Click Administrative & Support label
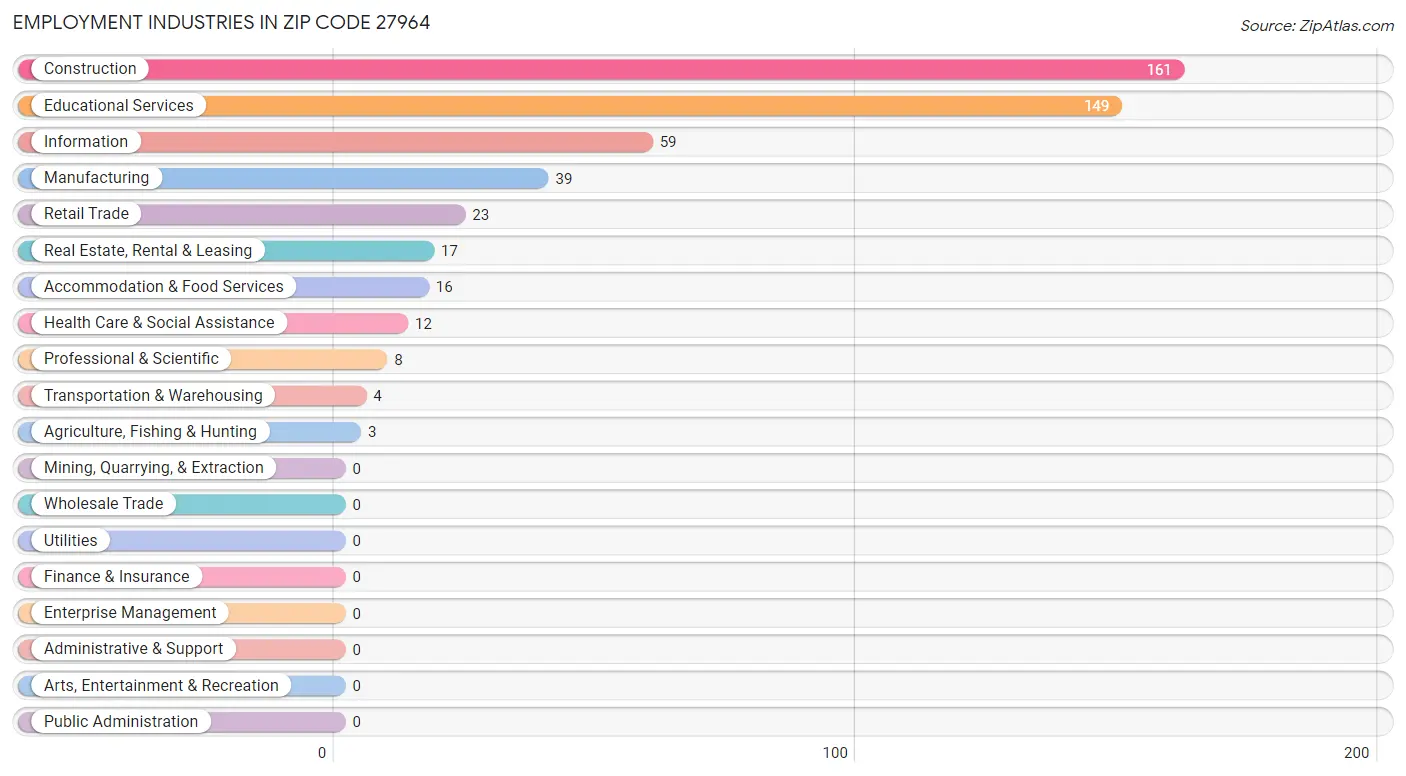The width and height of the screenshot is (1406, 776). pos(133,649)
